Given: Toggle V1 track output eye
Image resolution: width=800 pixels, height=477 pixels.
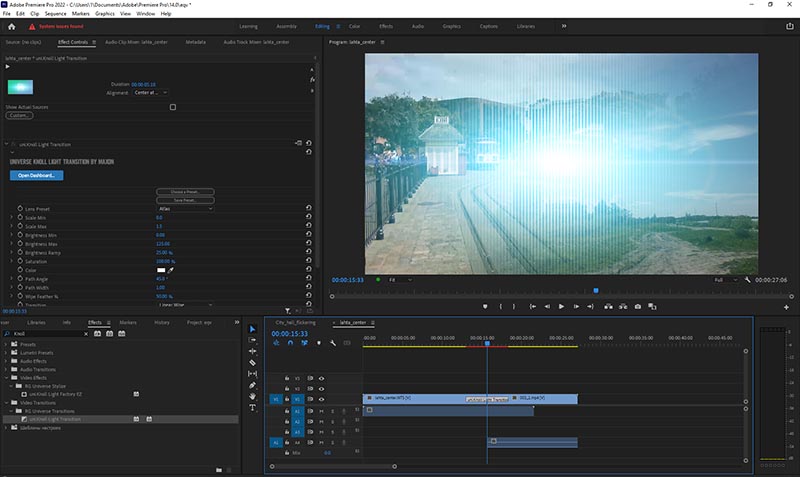Looking at the screenshot, I should [x=321, y=399].
